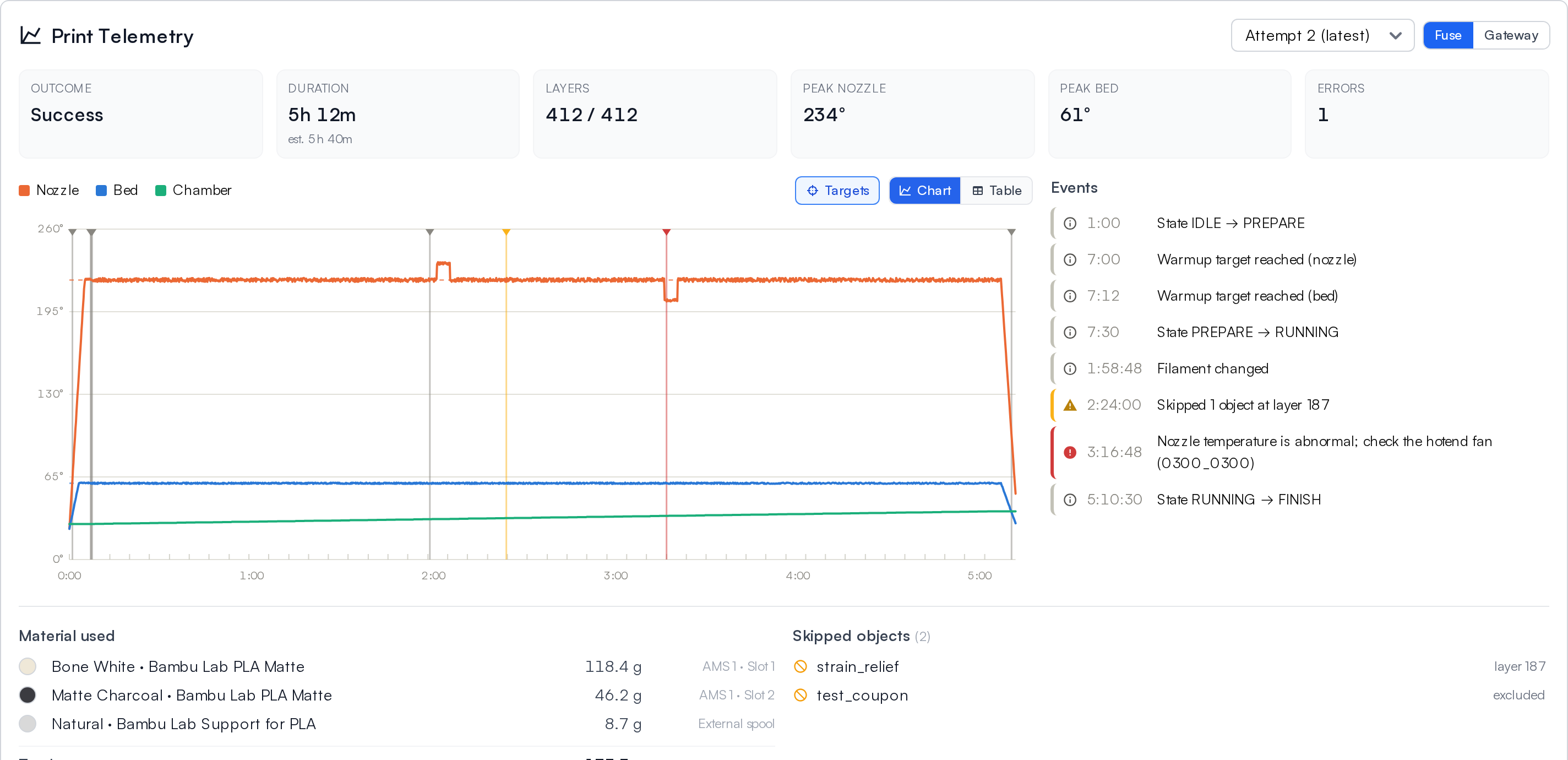Click the Peak Bed 61° card
Screen dimensions: 1568x760
tap(1169, 114)
